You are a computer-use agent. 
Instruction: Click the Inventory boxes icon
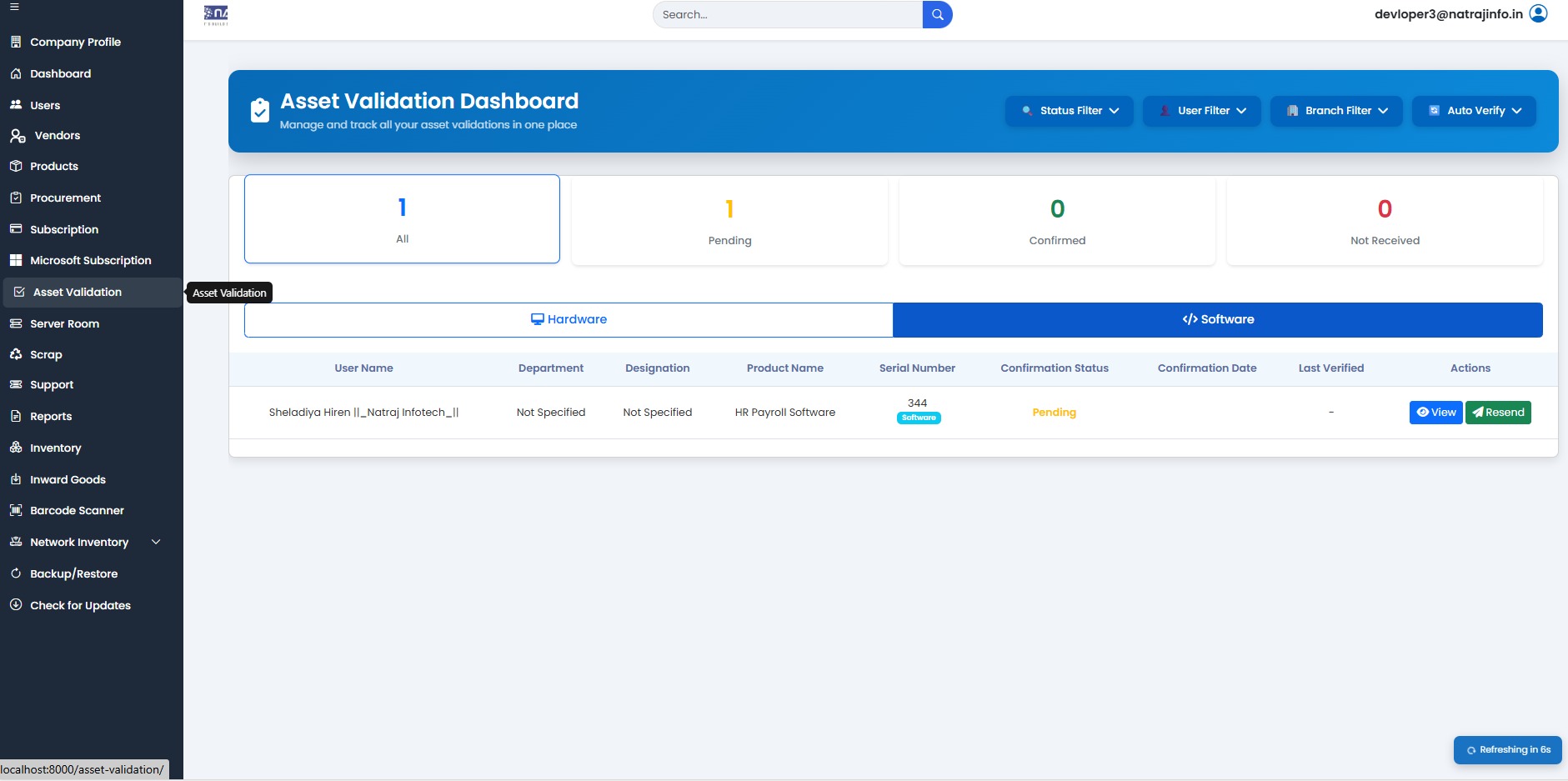16,448
